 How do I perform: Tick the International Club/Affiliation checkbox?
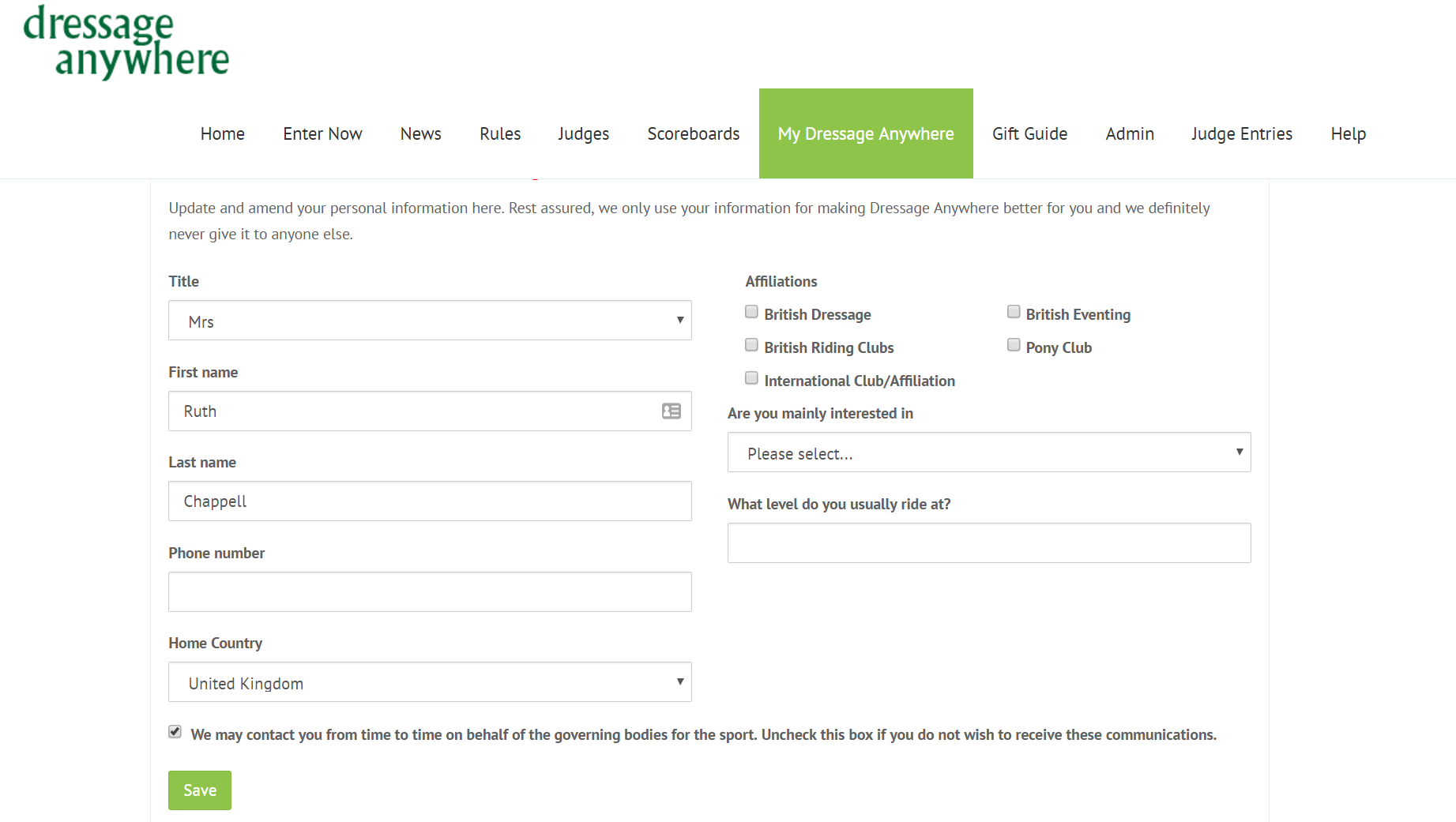[x=751, y=378]
